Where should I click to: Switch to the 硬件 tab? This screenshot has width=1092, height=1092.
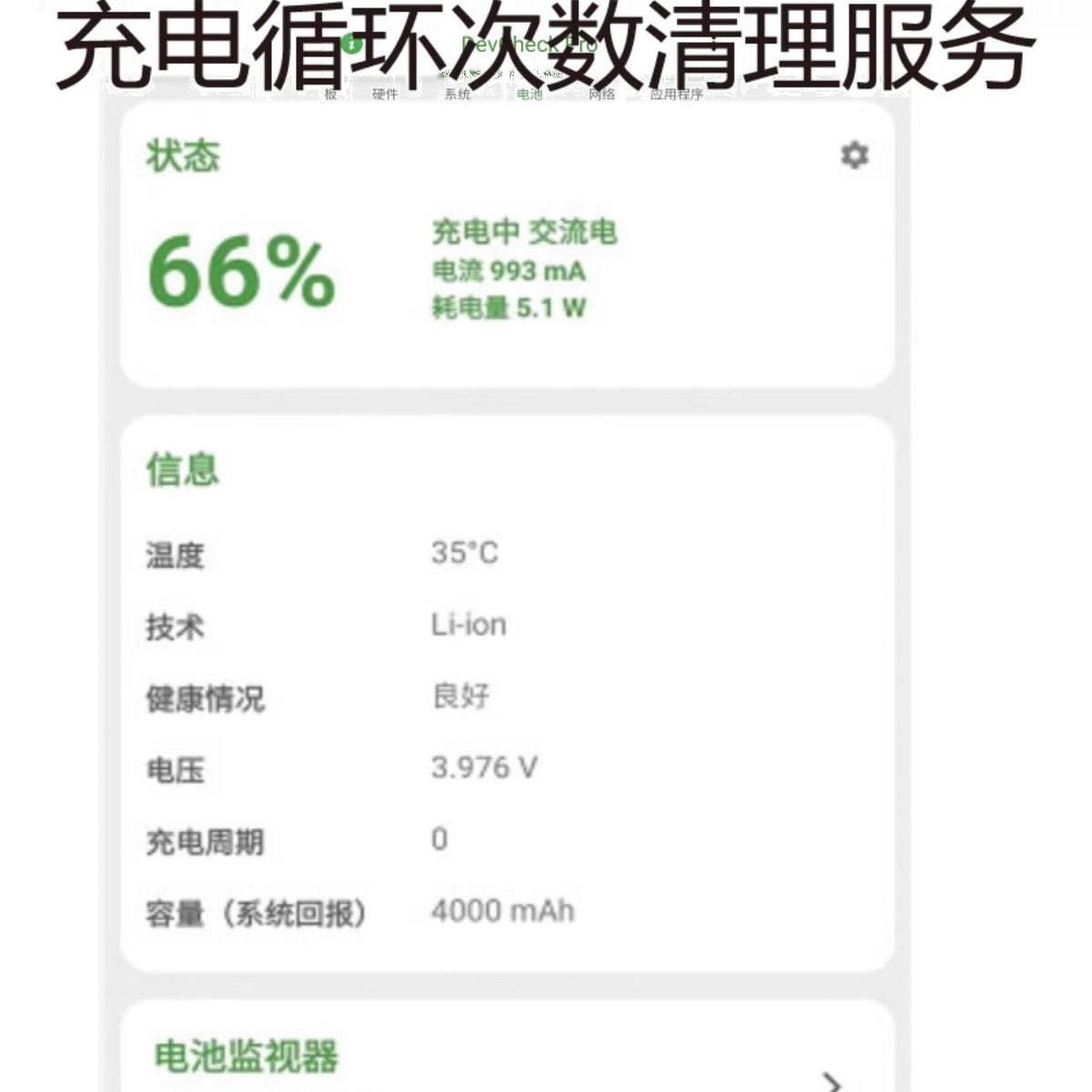pyautogui.click(x=385, y=95)
